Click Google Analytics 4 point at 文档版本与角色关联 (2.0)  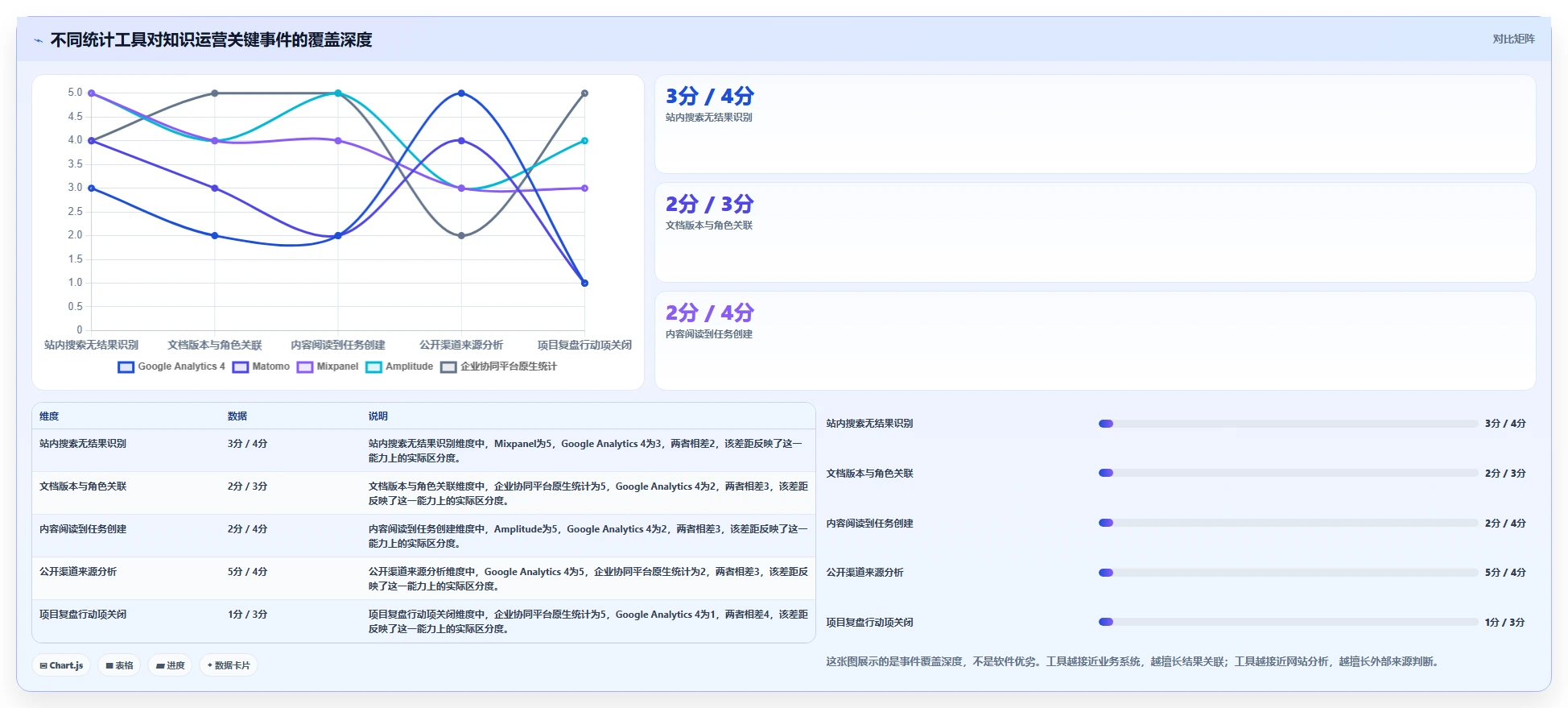point(215,236)
